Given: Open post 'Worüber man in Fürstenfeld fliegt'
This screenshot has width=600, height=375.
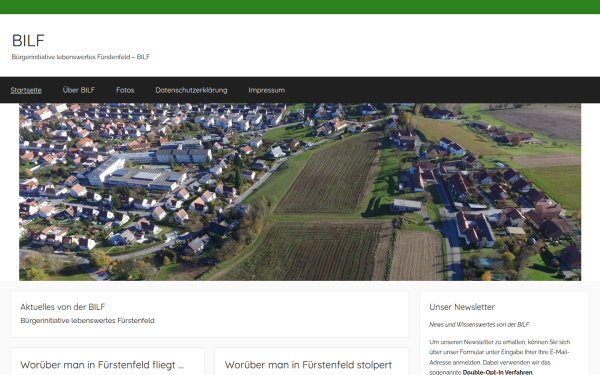Looking at the screenshot, I should coord(102,365).
